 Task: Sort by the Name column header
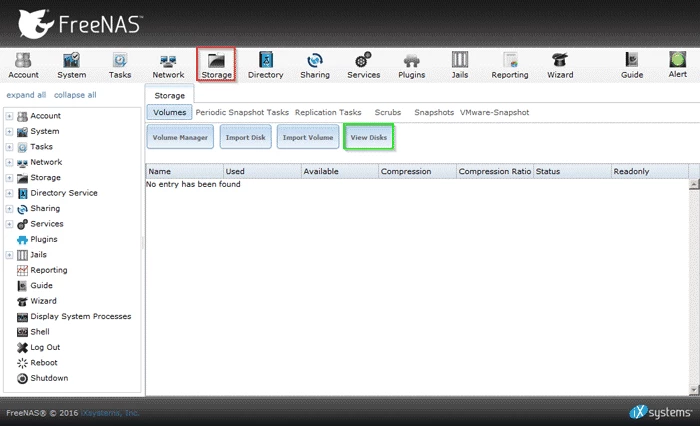(x=185, y=171)
